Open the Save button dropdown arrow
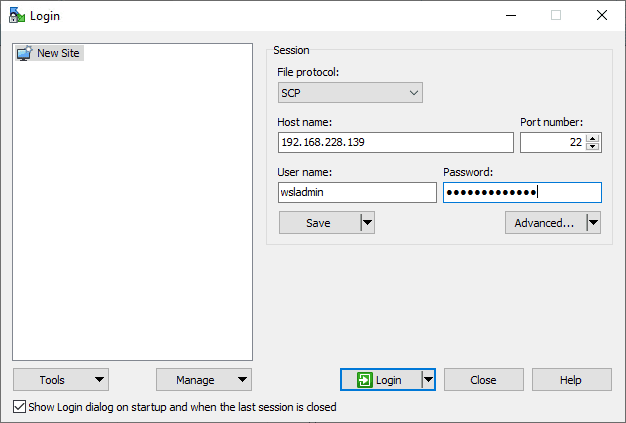Viewport: 626px width, 423px height. coord(368,223)
